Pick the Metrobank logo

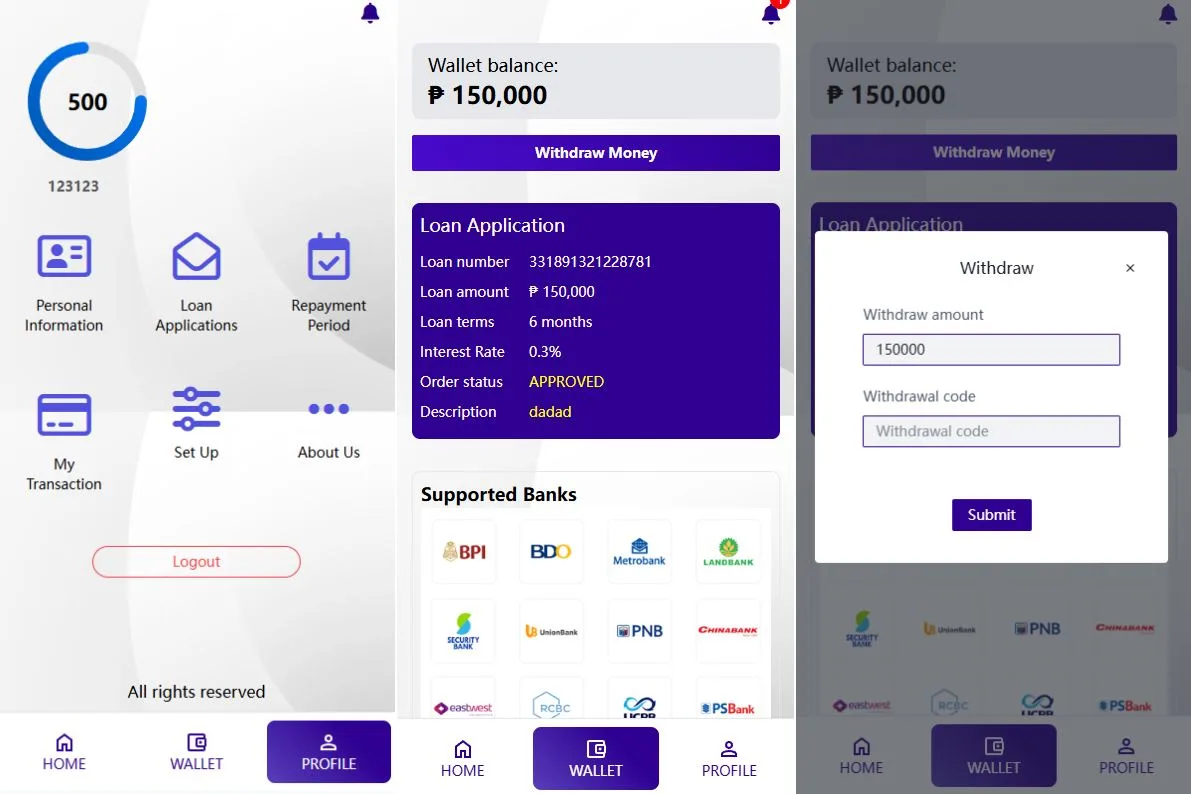tap(639, 551)
